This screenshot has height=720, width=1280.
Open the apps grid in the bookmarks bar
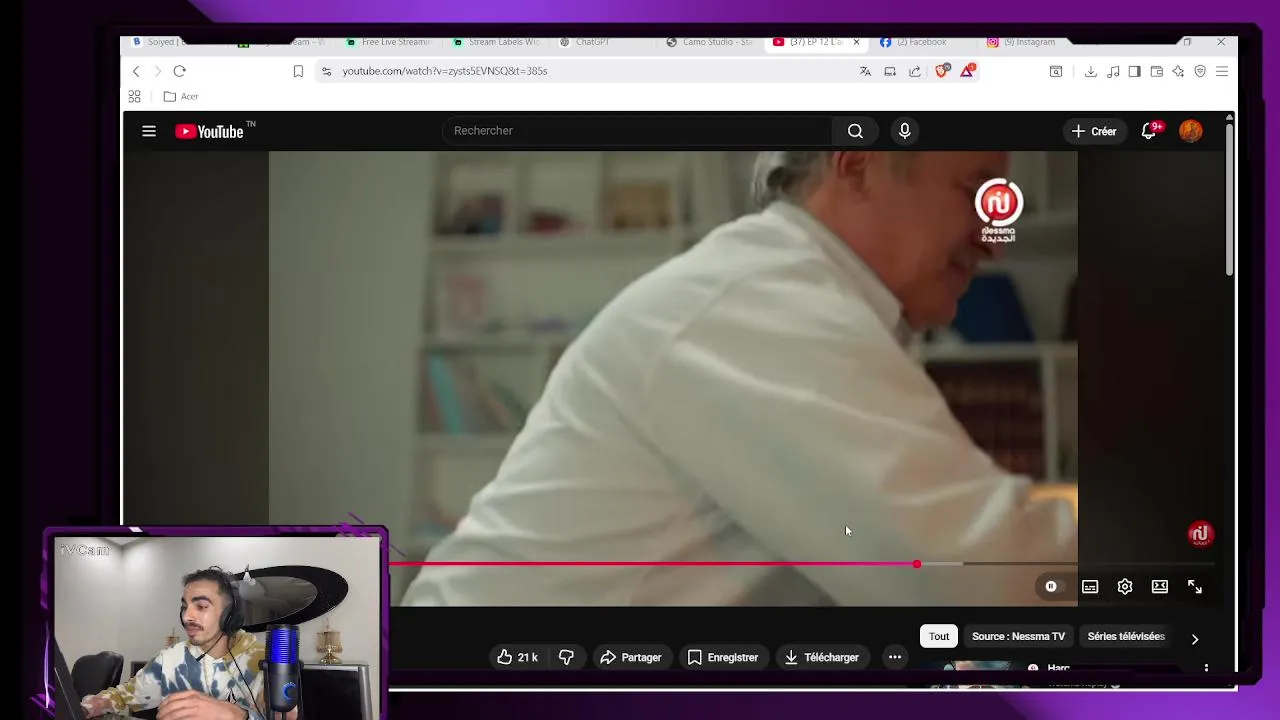134,96
